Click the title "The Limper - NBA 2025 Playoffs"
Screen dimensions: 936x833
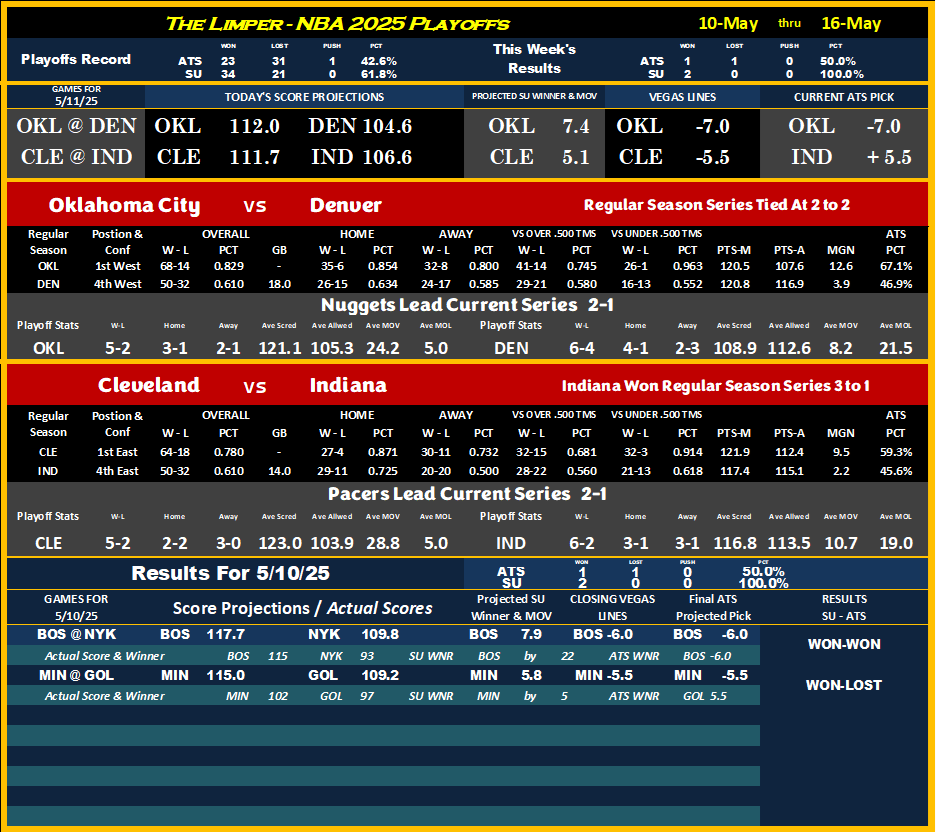[x=337, y=24]
